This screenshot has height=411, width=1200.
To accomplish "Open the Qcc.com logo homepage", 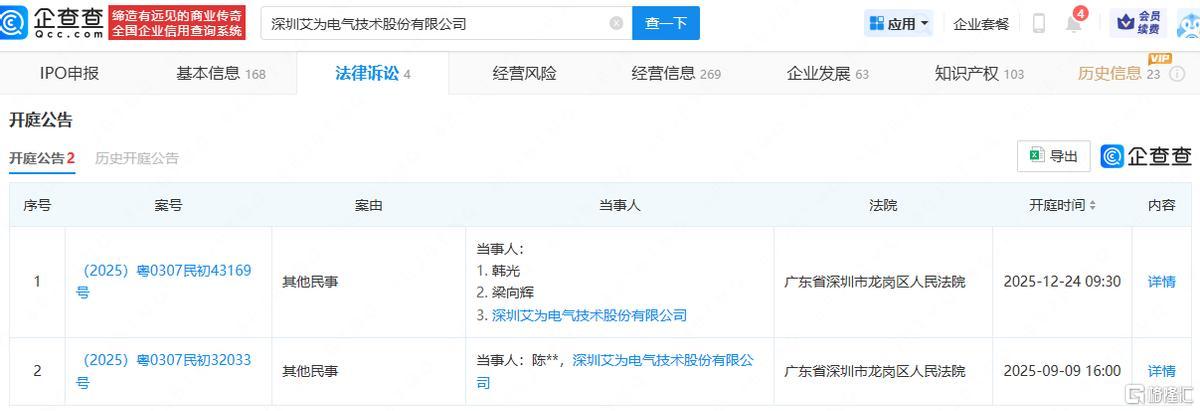I will tap(52, 22).
